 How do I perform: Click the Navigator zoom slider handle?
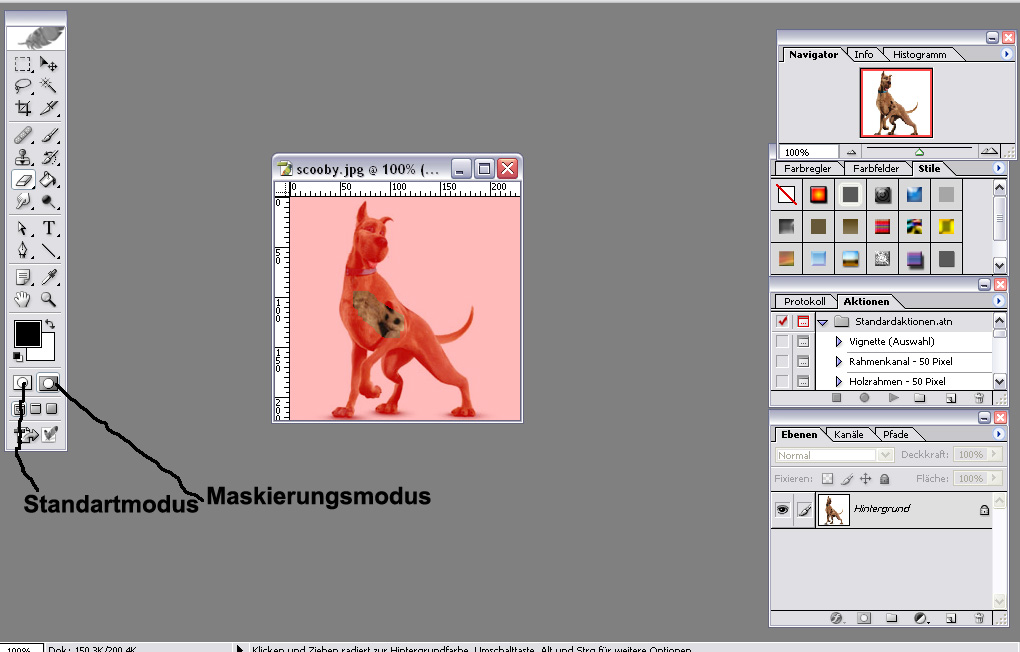919,152
